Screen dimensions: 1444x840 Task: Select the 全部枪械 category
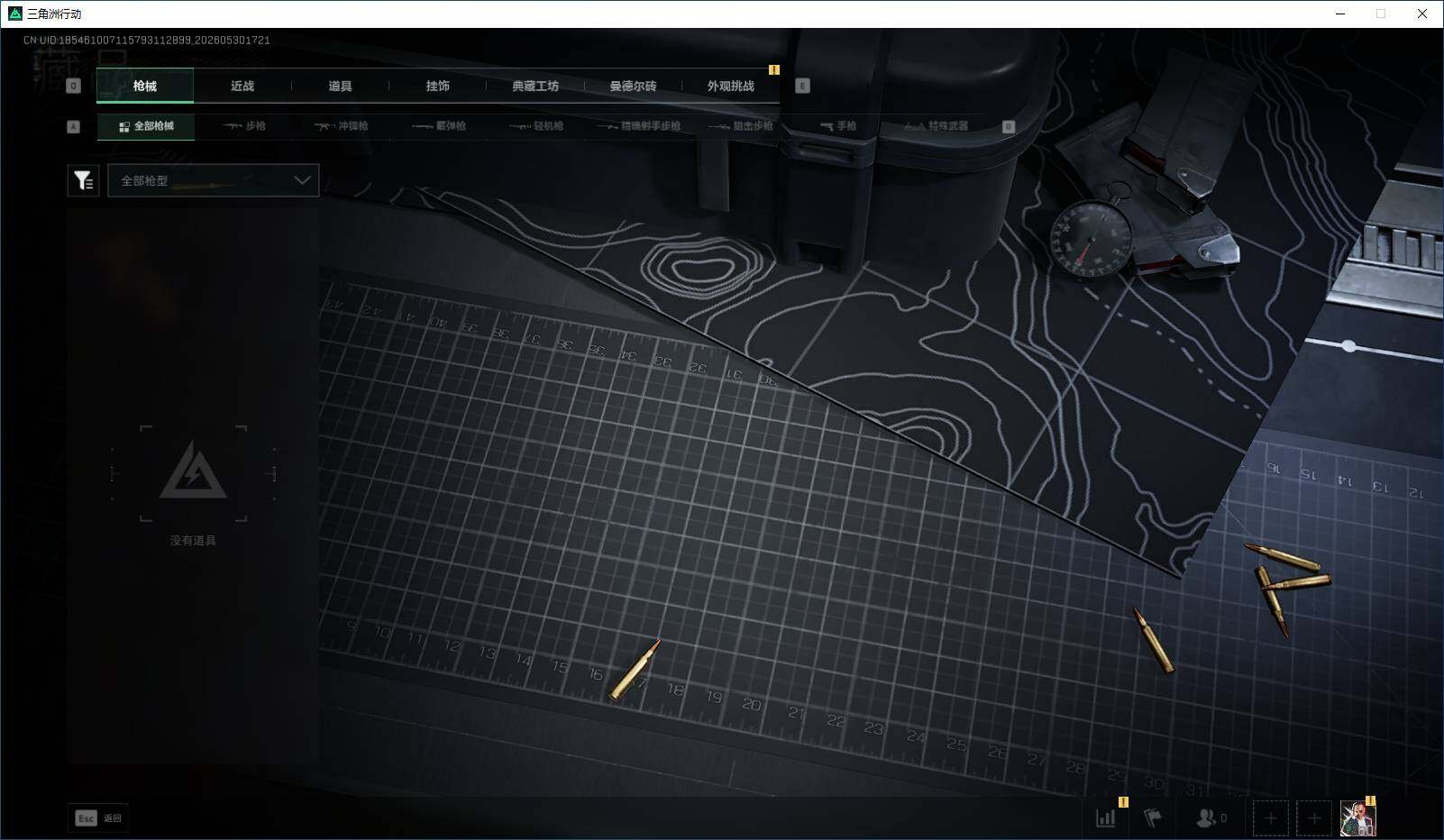pos(146,126)
